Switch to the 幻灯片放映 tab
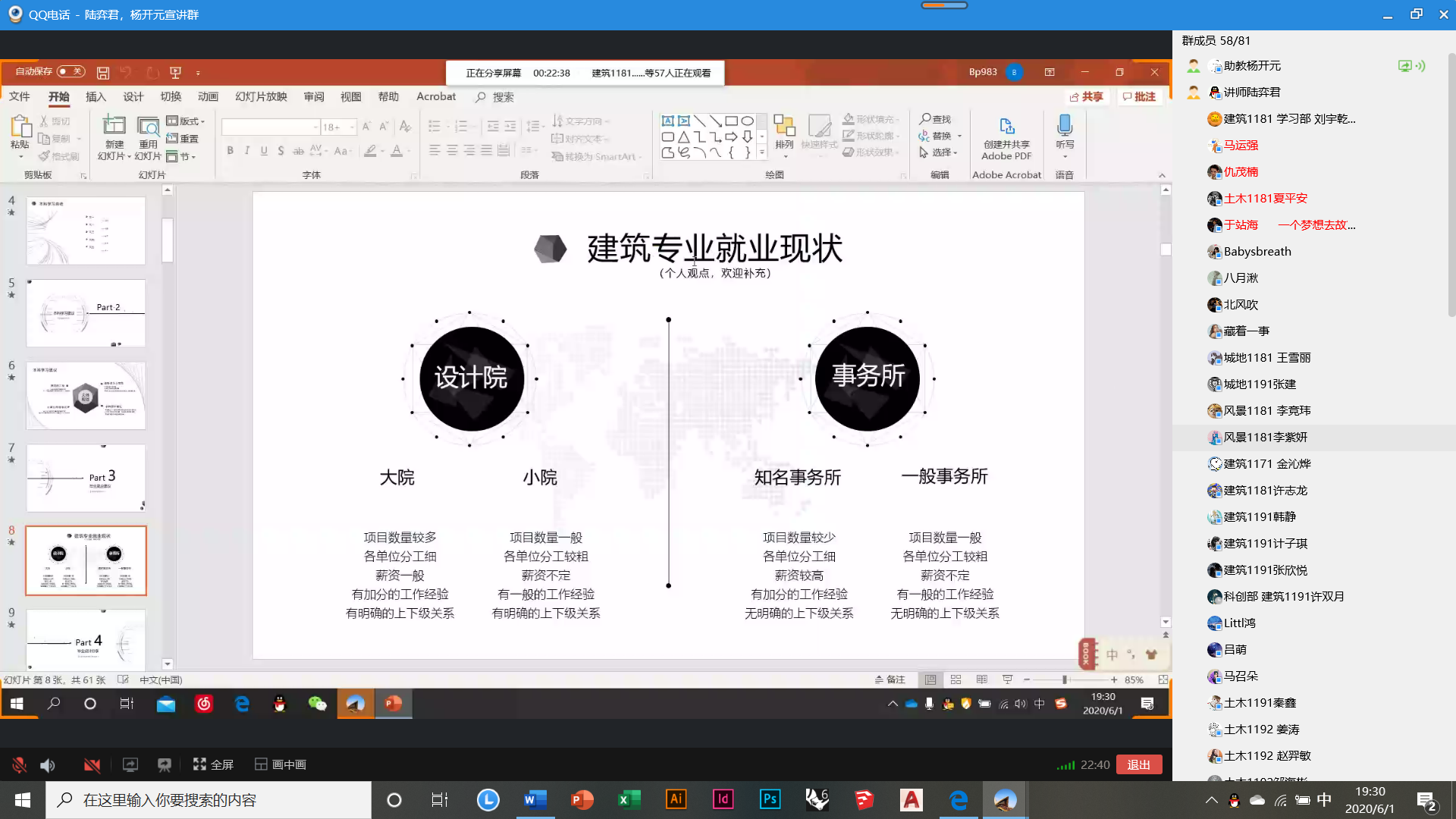The width and height of the screenshot is (1456, 819). point(261,96)
